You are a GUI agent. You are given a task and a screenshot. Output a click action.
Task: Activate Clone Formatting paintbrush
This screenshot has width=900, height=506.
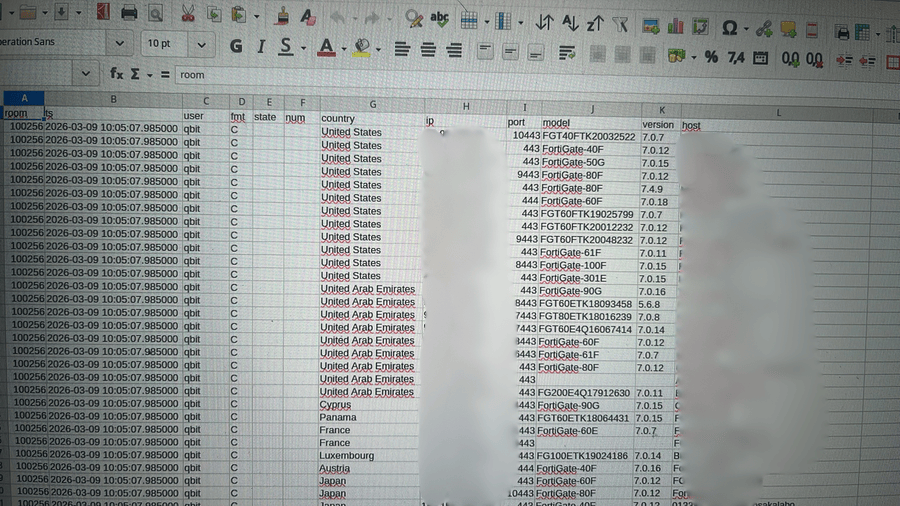(x=282, y=16)
